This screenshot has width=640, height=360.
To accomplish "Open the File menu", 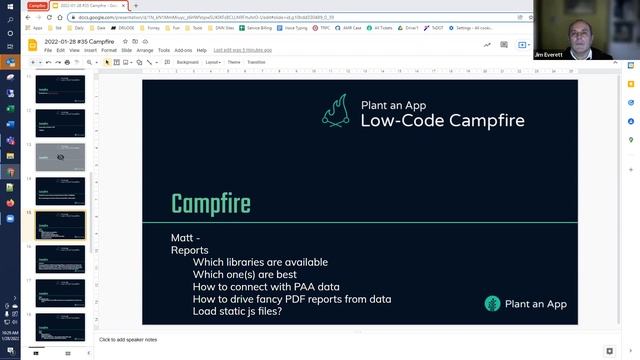I will [48, 50].
